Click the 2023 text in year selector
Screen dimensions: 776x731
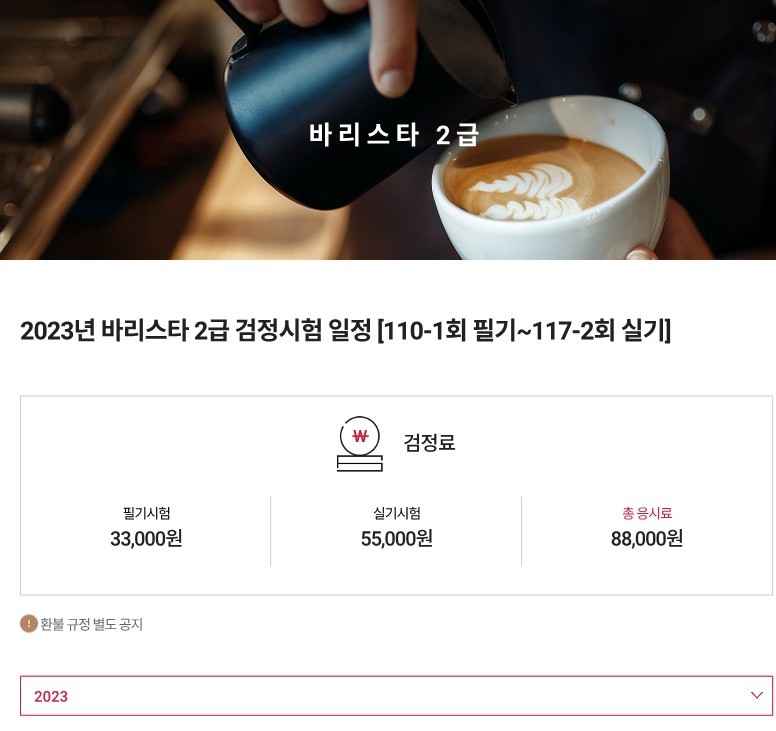tap(51, 696)
